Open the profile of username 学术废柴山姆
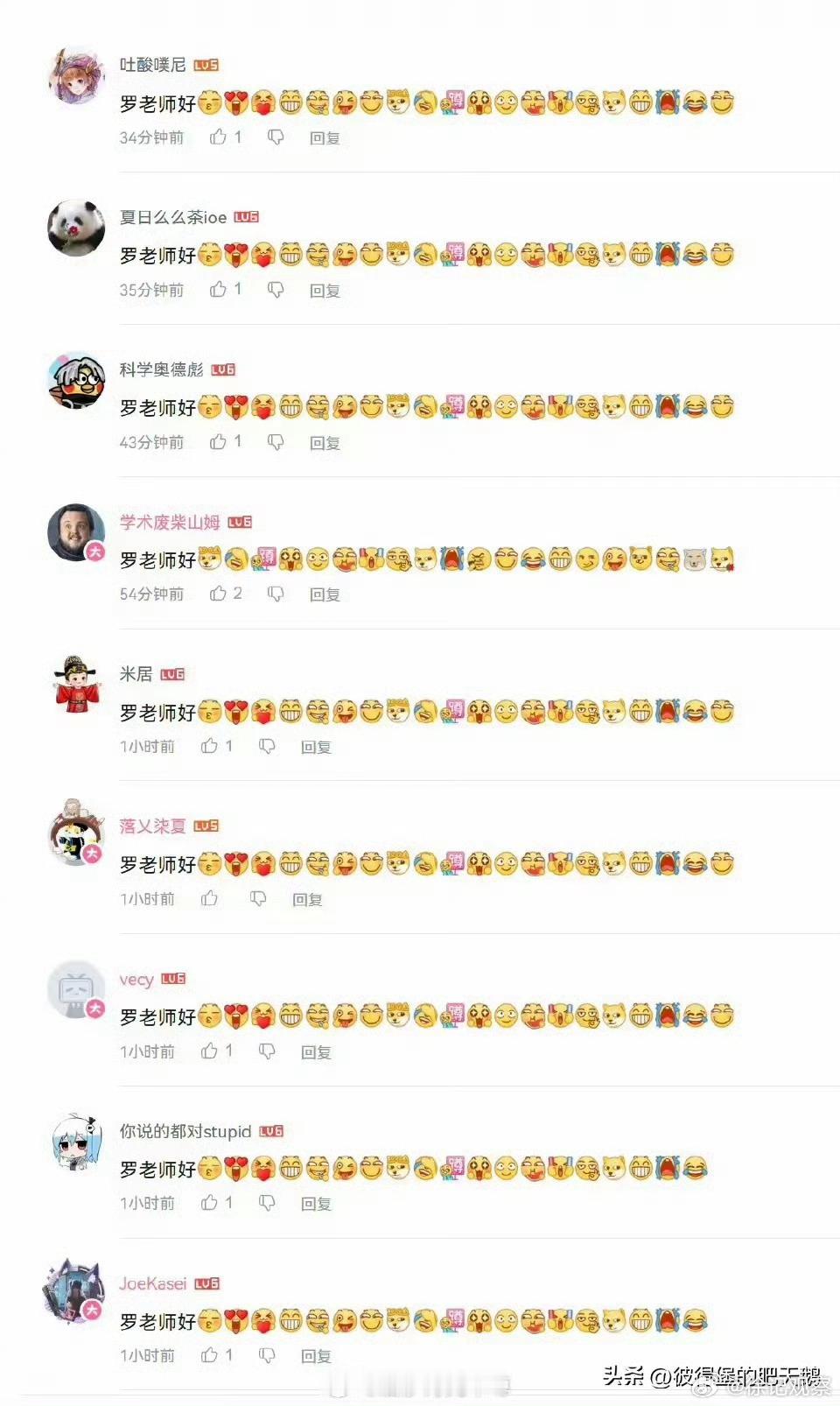This screenshot has height=1406, width=840. tap(170, 522)
